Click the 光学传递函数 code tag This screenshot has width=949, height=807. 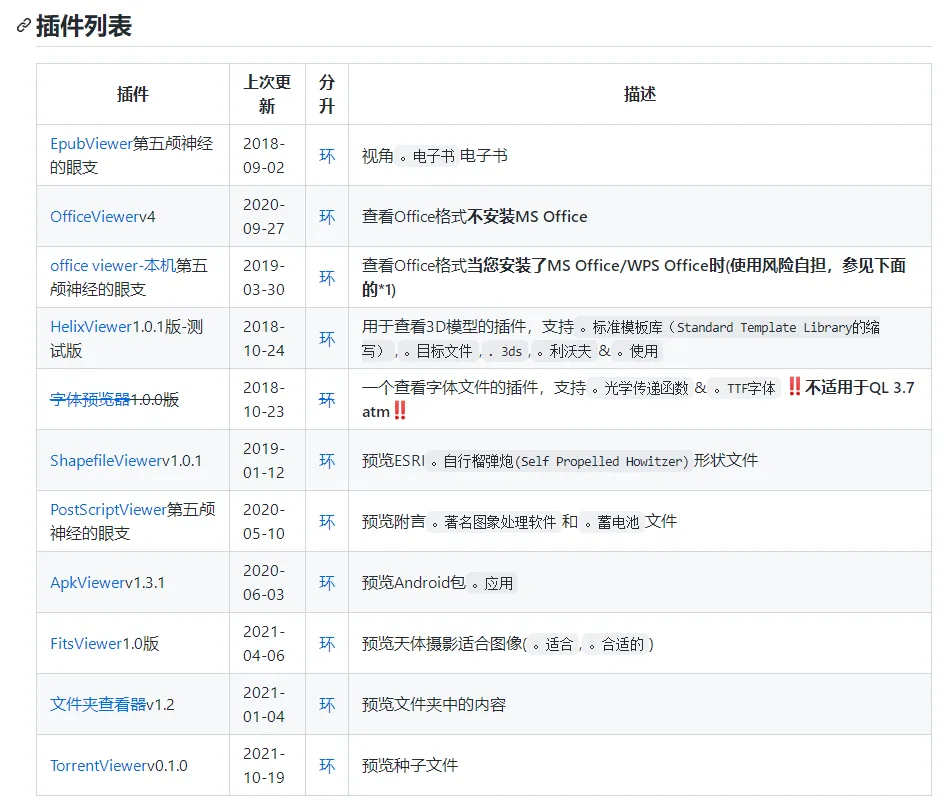[x=640, y=389]
